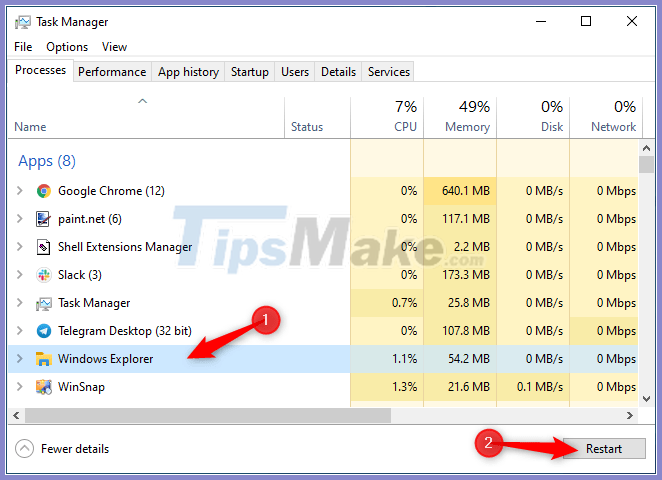Switch to the Users tab
Screen dimensions: 662x480
point(295,72)
